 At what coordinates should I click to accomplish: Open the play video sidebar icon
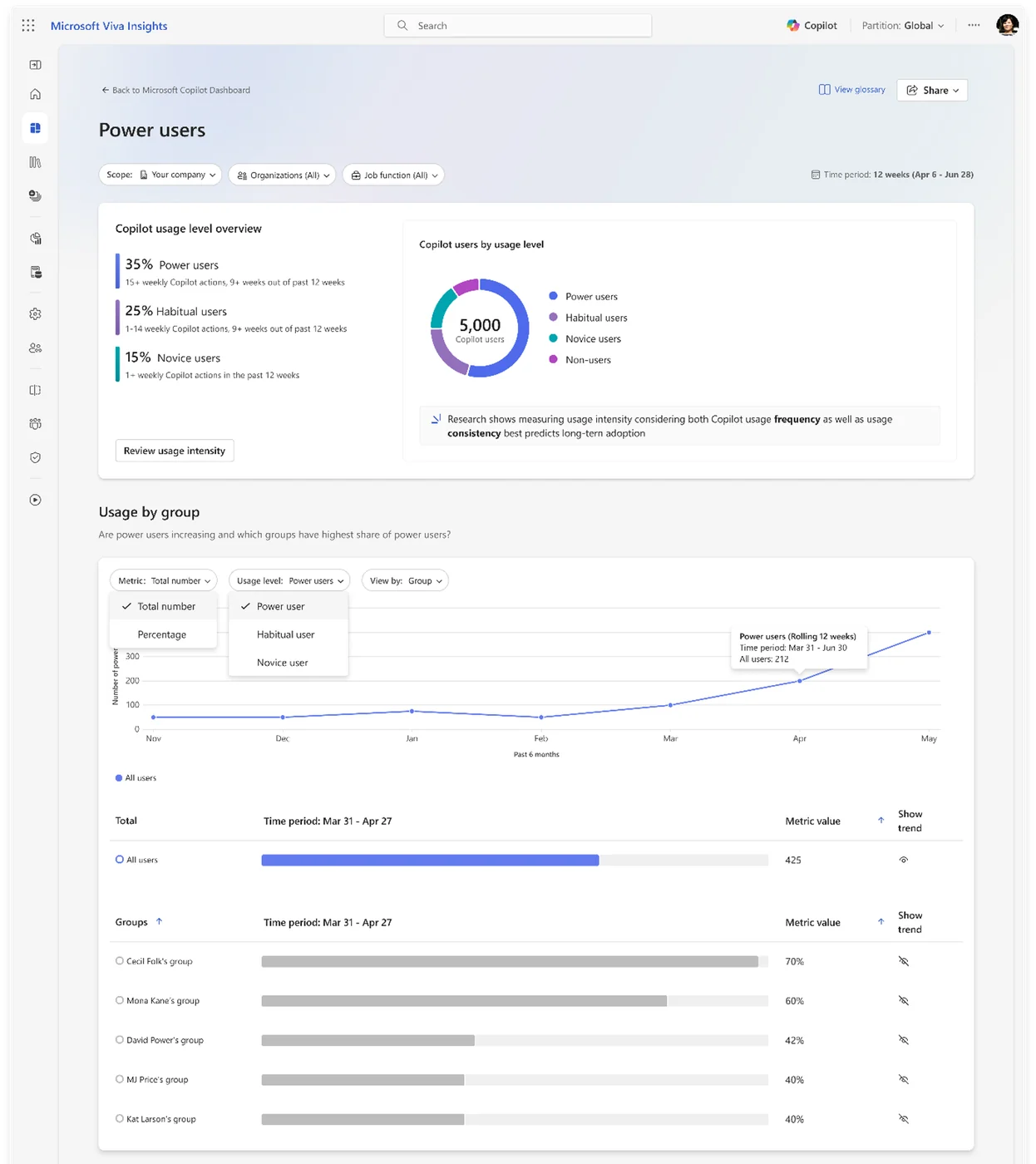[35, 500]
